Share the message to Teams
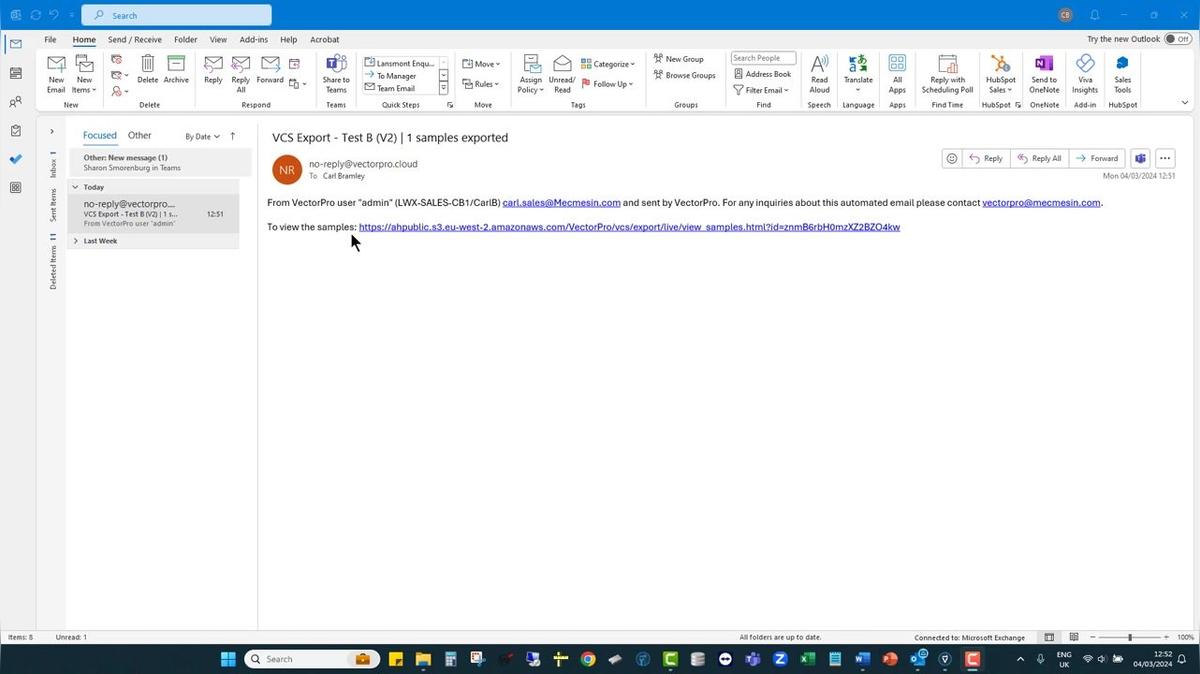 (x=336, y=74)
